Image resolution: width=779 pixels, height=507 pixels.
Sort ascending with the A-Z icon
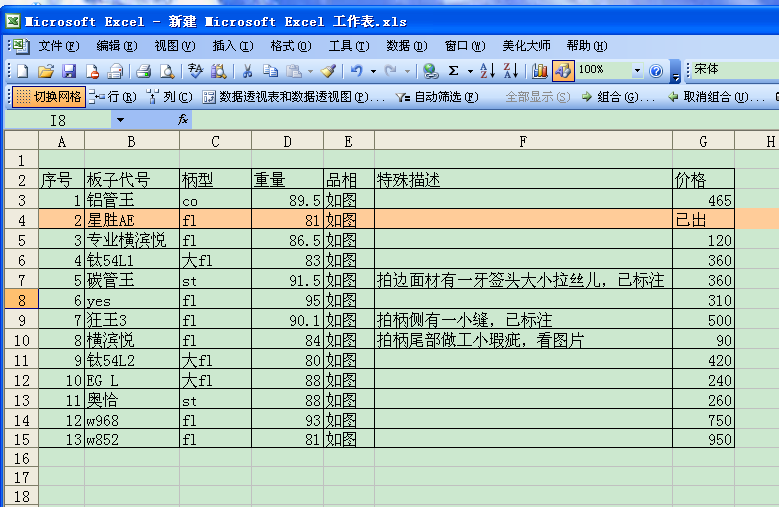tap(487, 71)
